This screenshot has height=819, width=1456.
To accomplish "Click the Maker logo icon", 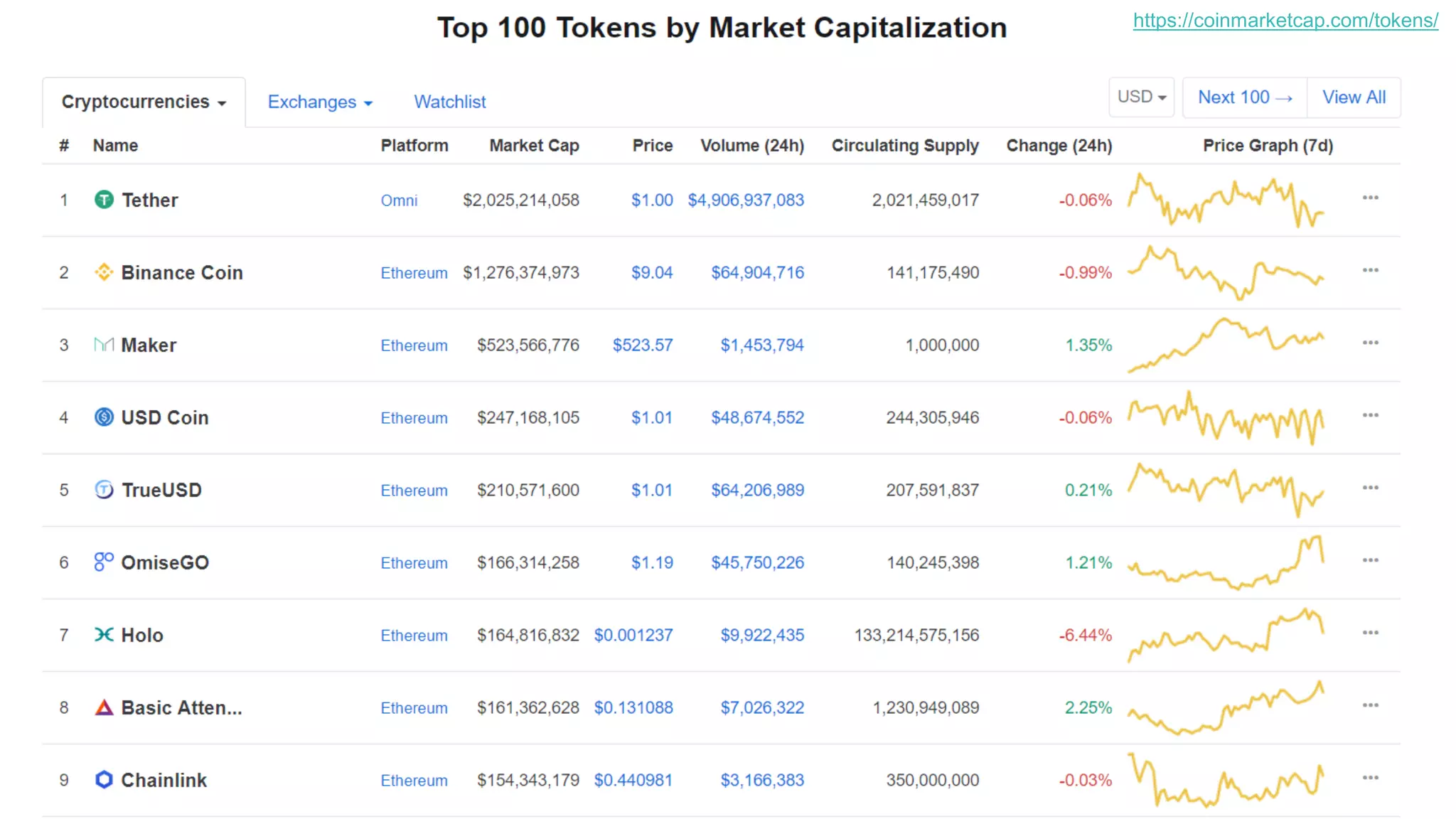I will 104,345.
